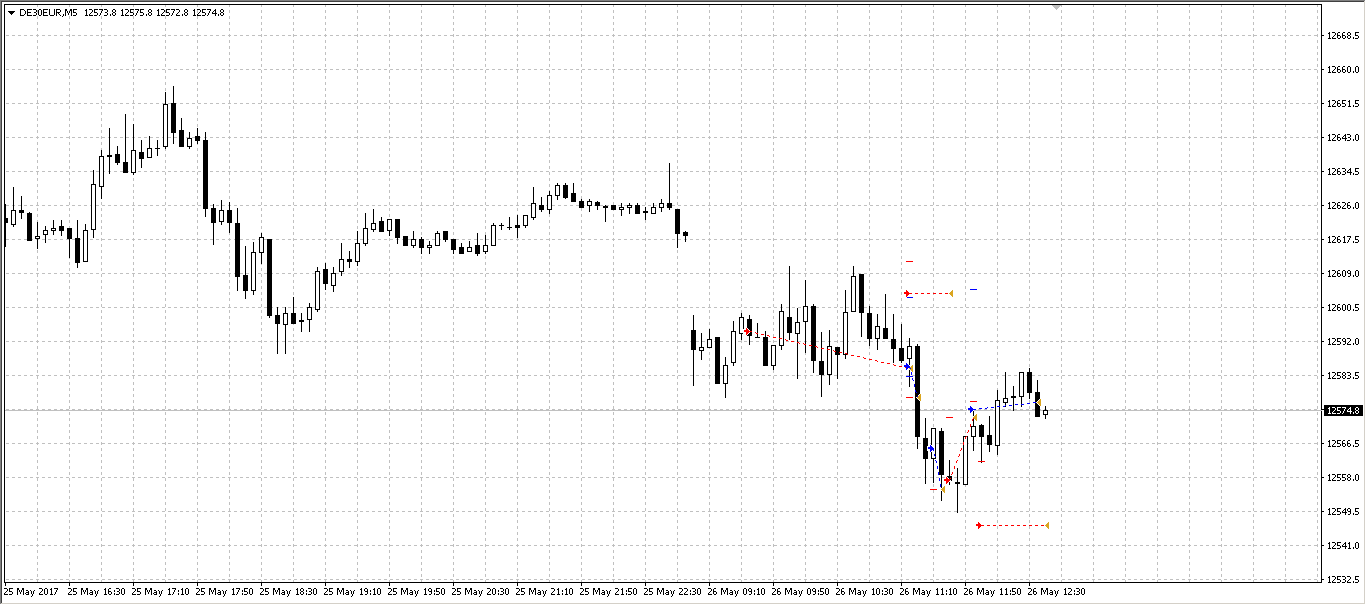This screenshot has width=1366, height=605.
Task: Click the 25 May 17:50 time label
Action: (226, 592)
